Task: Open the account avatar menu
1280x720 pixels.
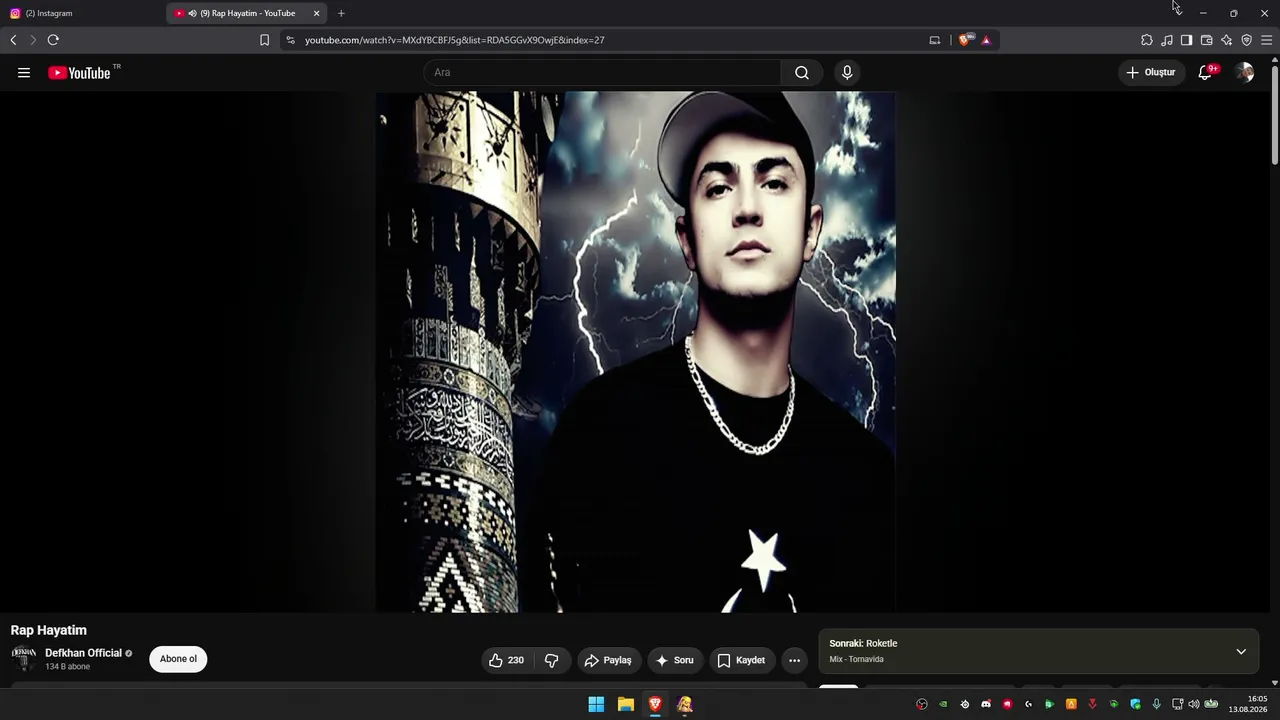Action: tap(1244, 72)
